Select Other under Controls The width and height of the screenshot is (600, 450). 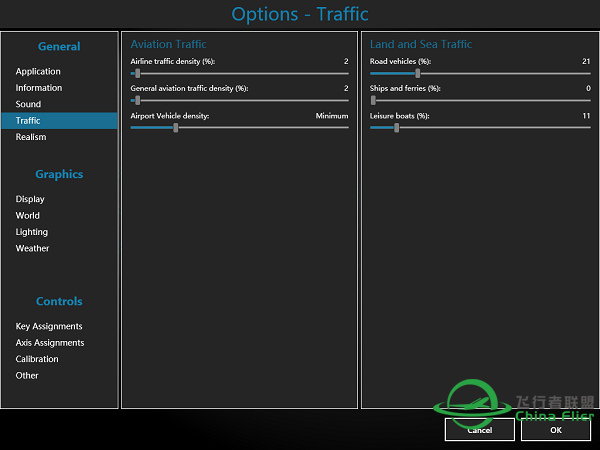[x=27, y=376]
